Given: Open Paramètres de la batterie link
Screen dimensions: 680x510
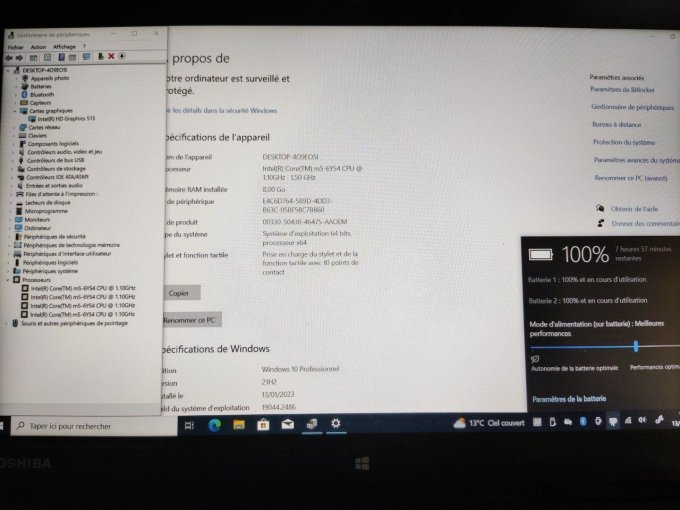Looking at the screenshot, I should click(x=569, y=399).
